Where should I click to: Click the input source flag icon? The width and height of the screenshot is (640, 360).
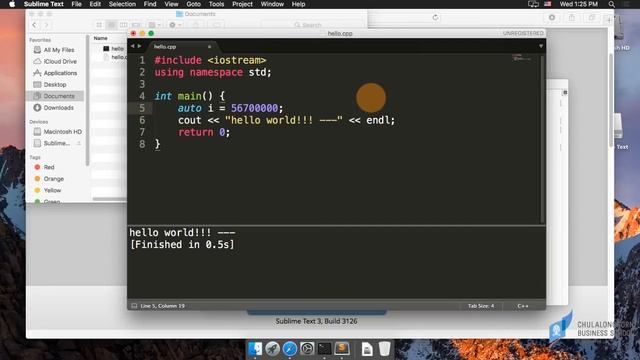[548, 4]
